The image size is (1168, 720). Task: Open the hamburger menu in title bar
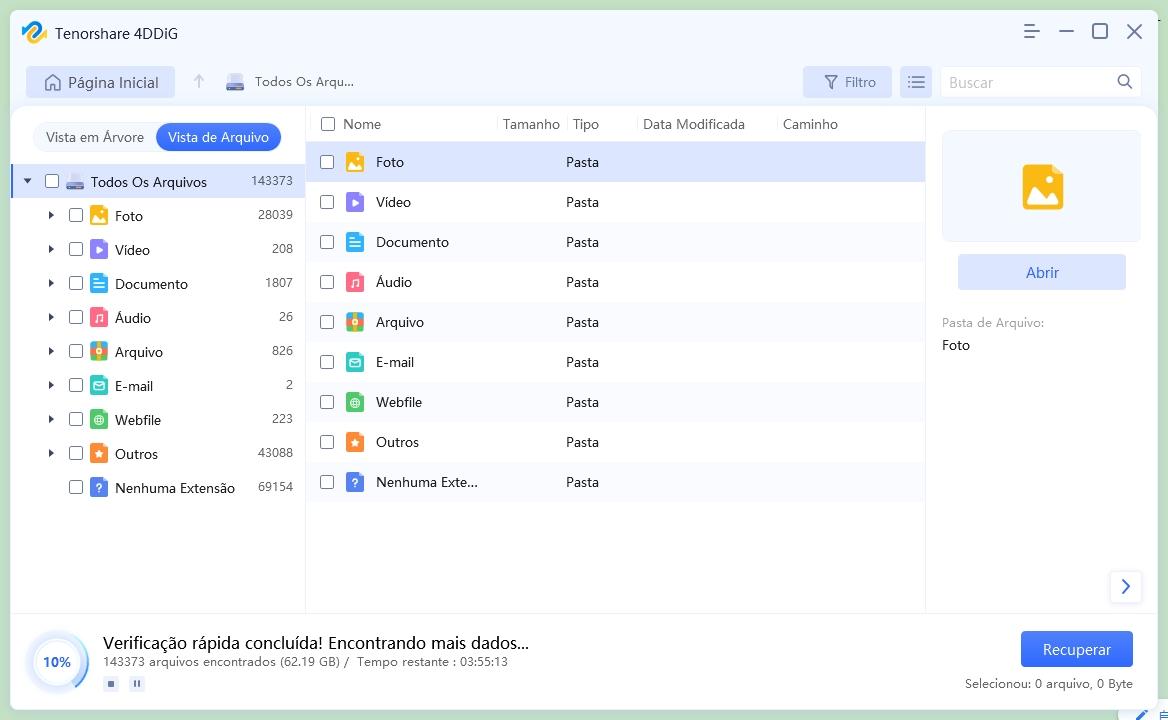[1031, 32]
